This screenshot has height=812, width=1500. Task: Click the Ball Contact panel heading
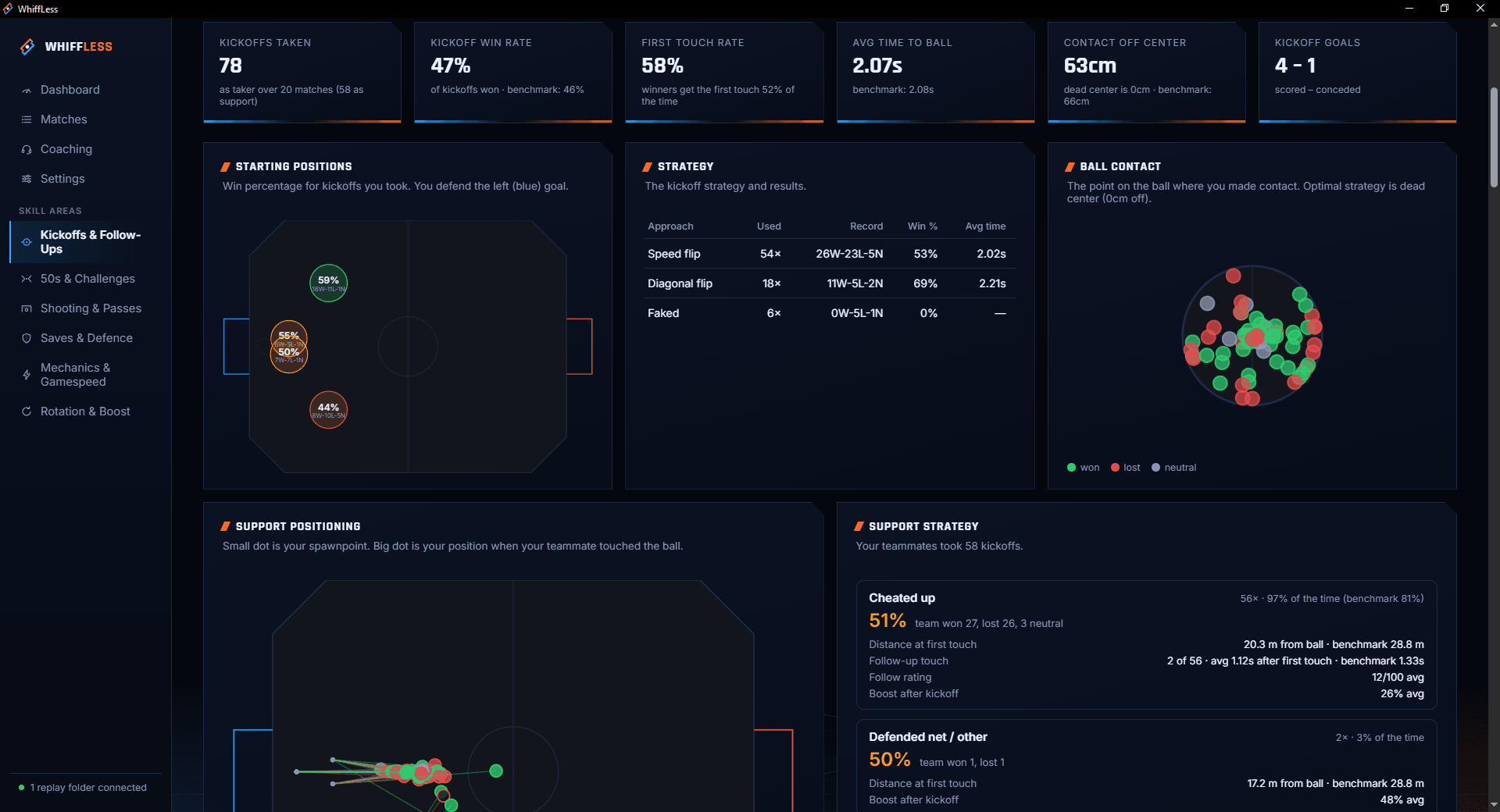[x=1120, y=166]
